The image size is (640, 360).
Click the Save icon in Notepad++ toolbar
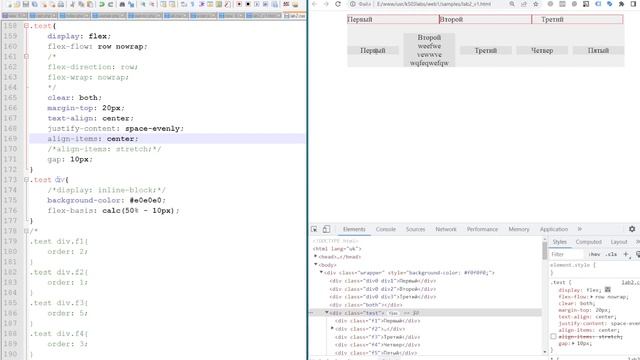[26, 4]
